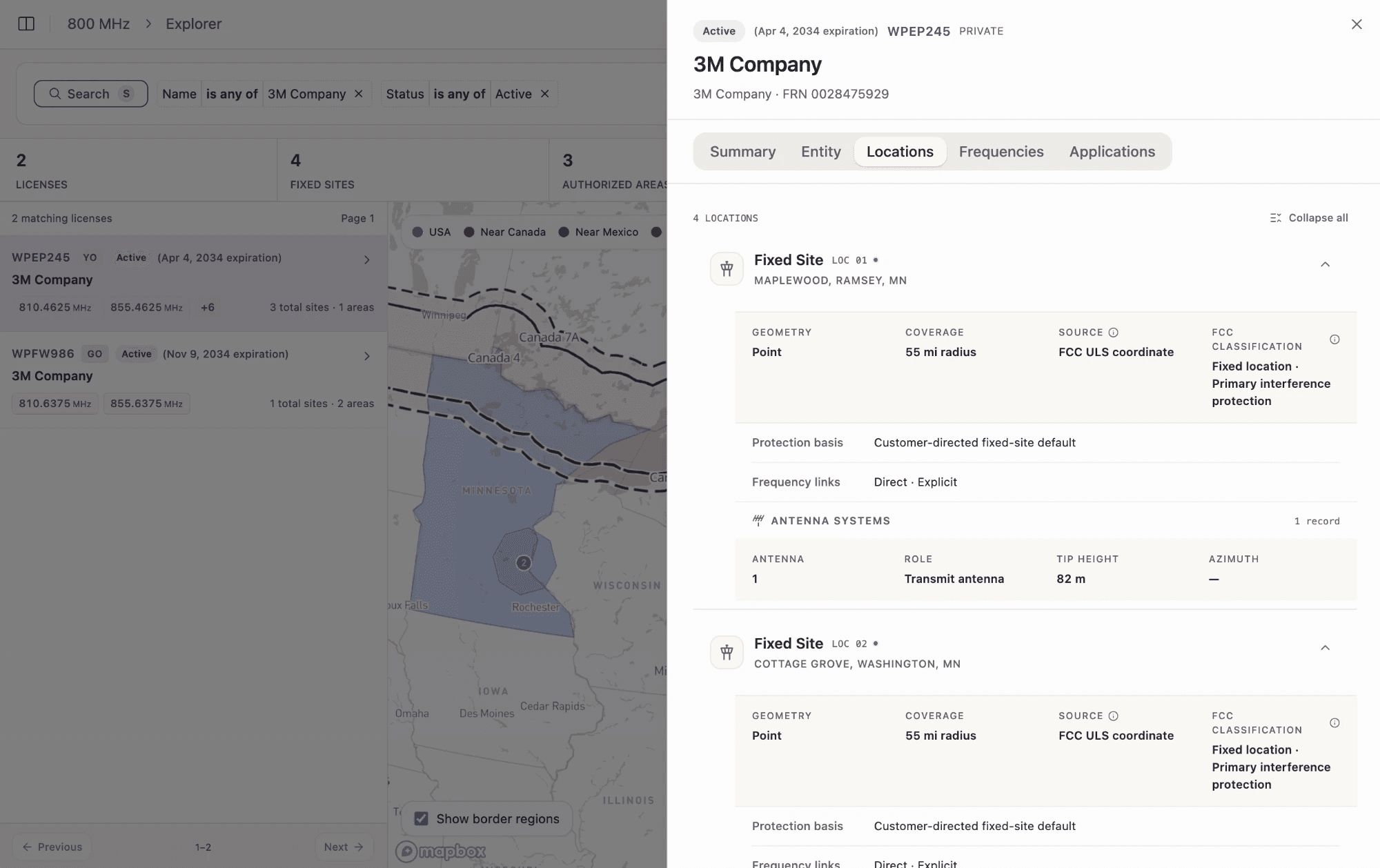
Task: Click the Licenses count card
Action: pos(138,170)
